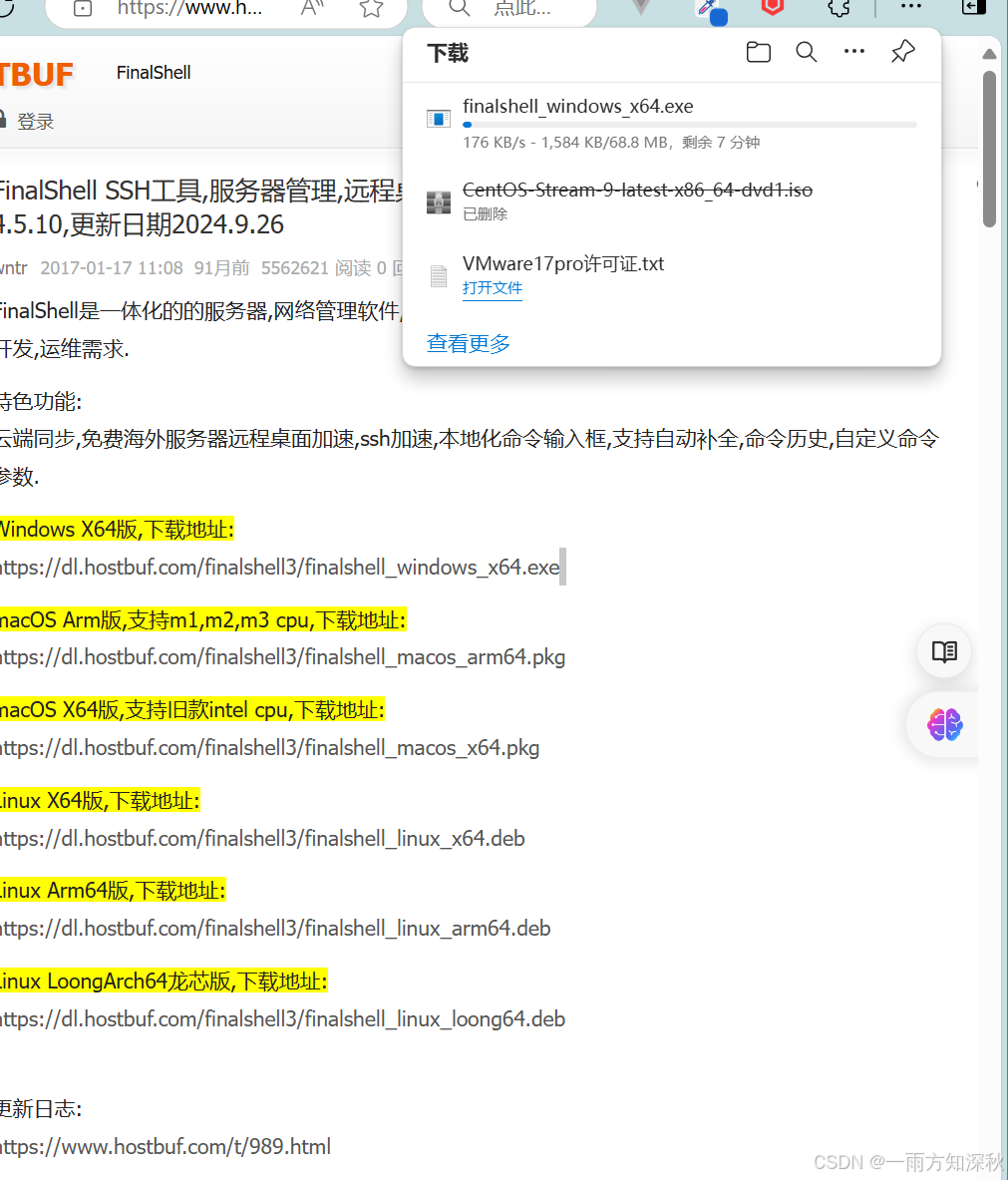Viewport: 1008px width, 1180px height.
Task: Click the HOSTBUF logo
Action: [x=36, y=75]
